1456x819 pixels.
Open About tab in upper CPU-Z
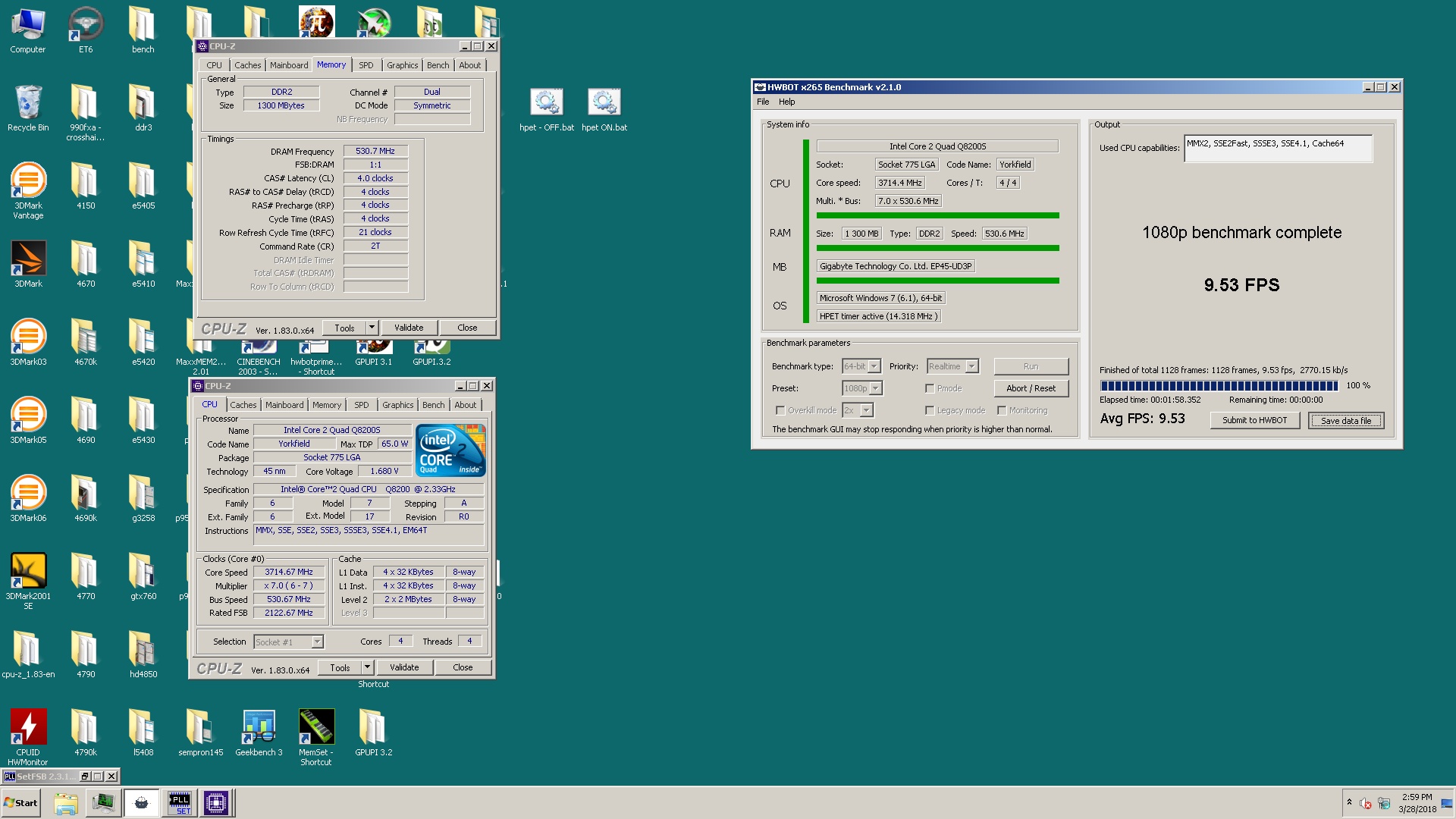(470, 65)
